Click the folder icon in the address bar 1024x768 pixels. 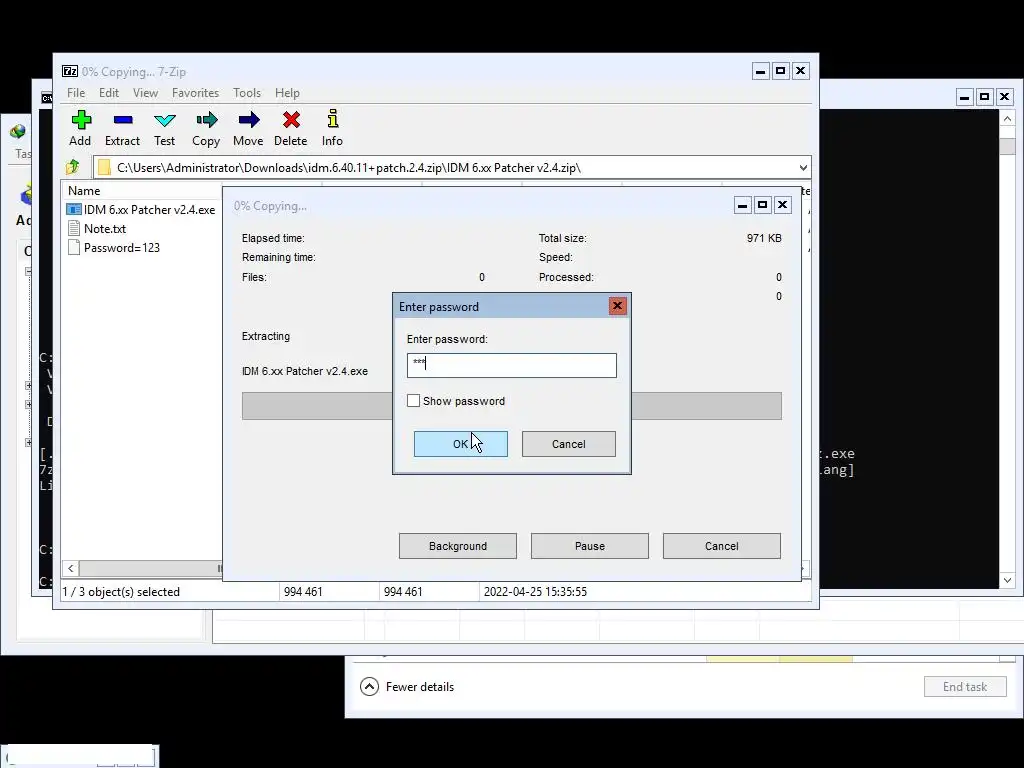tap(104, 168)
